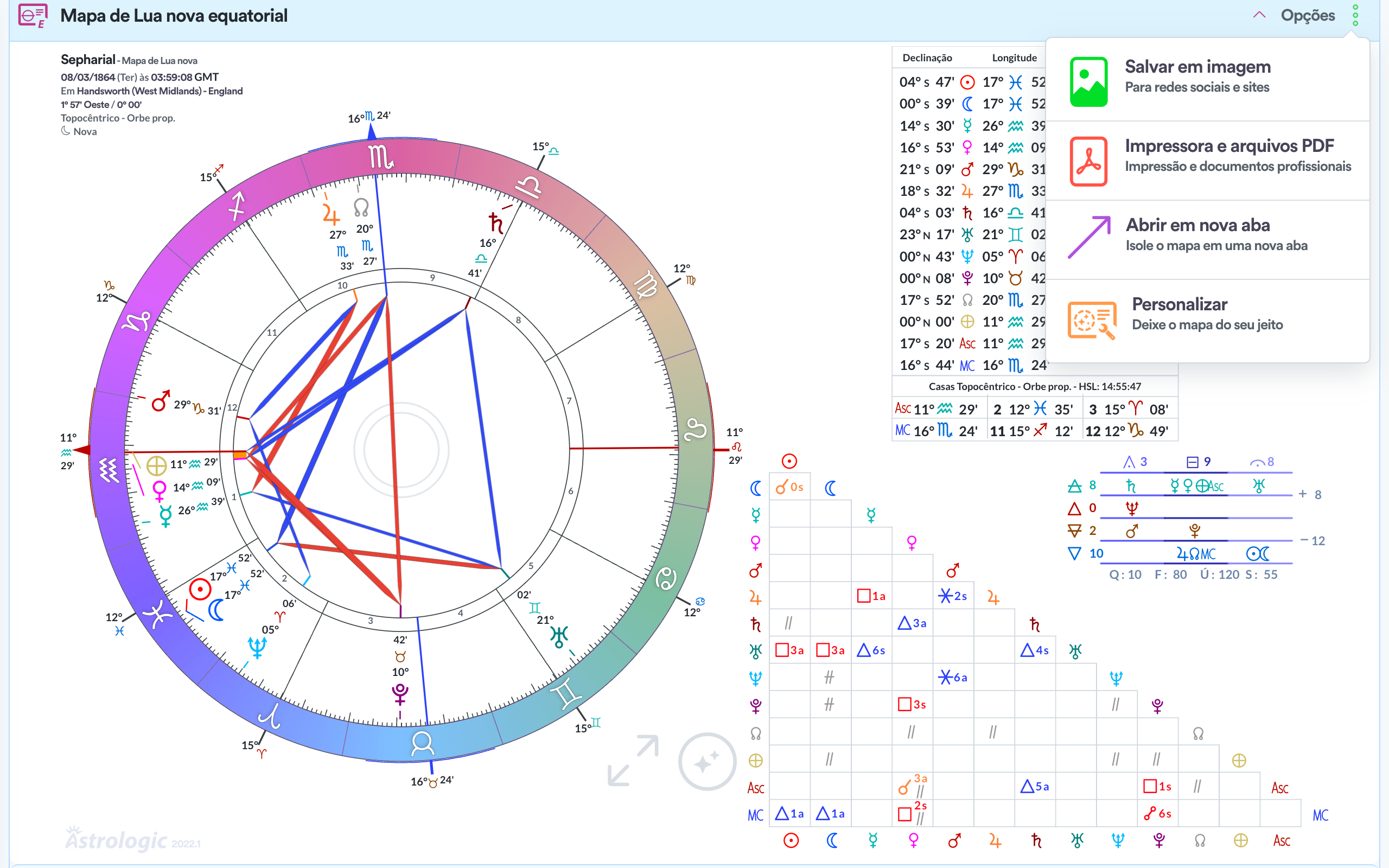Select Salvar em imagem menu entry
Viewport: 1389px width, 868px height.
pos(1197,67)
